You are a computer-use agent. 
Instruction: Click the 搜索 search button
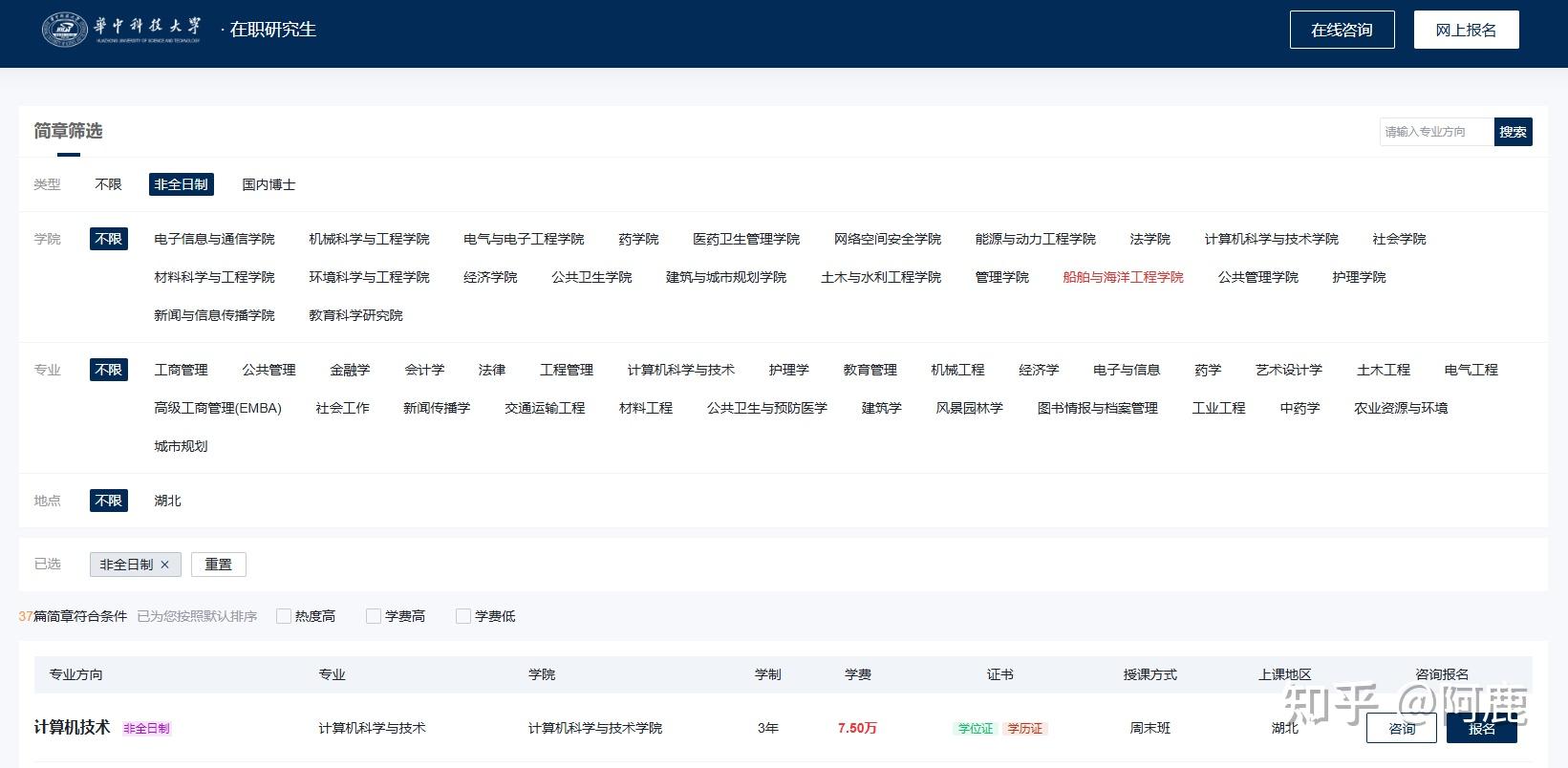[x=1513, y=132]
